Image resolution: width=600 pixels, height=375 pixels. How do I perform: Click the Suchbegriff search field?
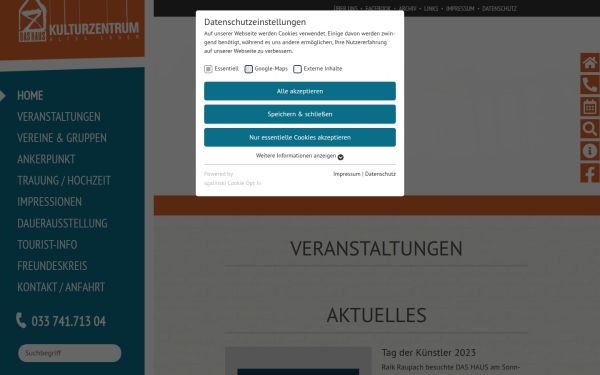point(70,353)
